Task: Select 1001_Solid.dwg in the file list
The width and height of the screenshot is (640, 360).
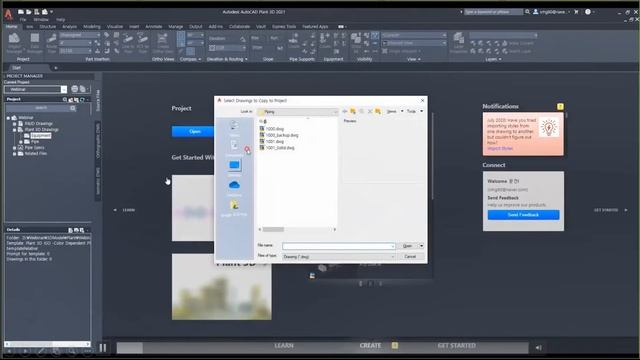Action: pos(277,148)
